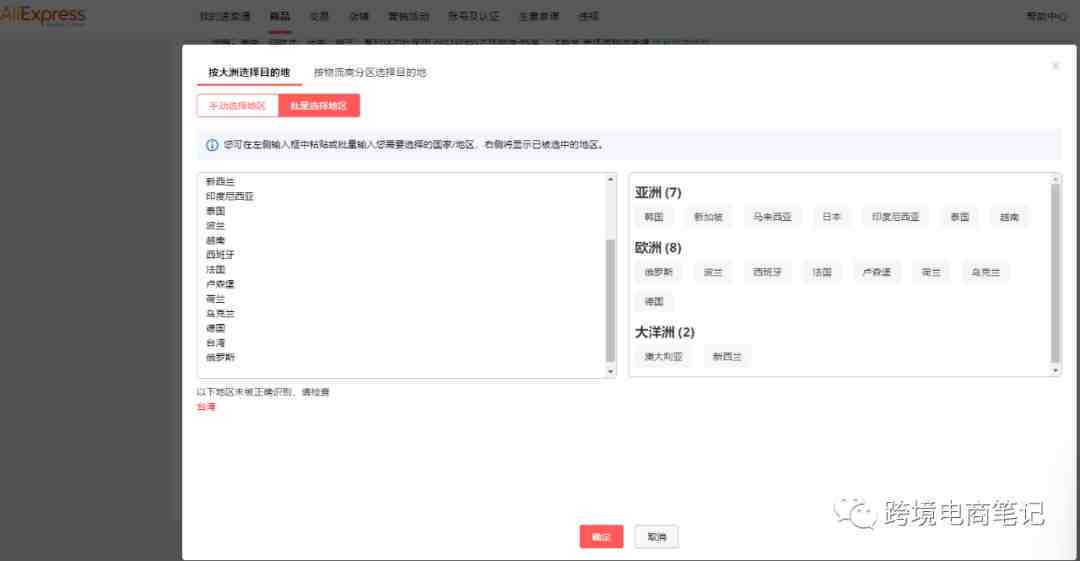Open the 商品 top navigation item

pos(280,16)
